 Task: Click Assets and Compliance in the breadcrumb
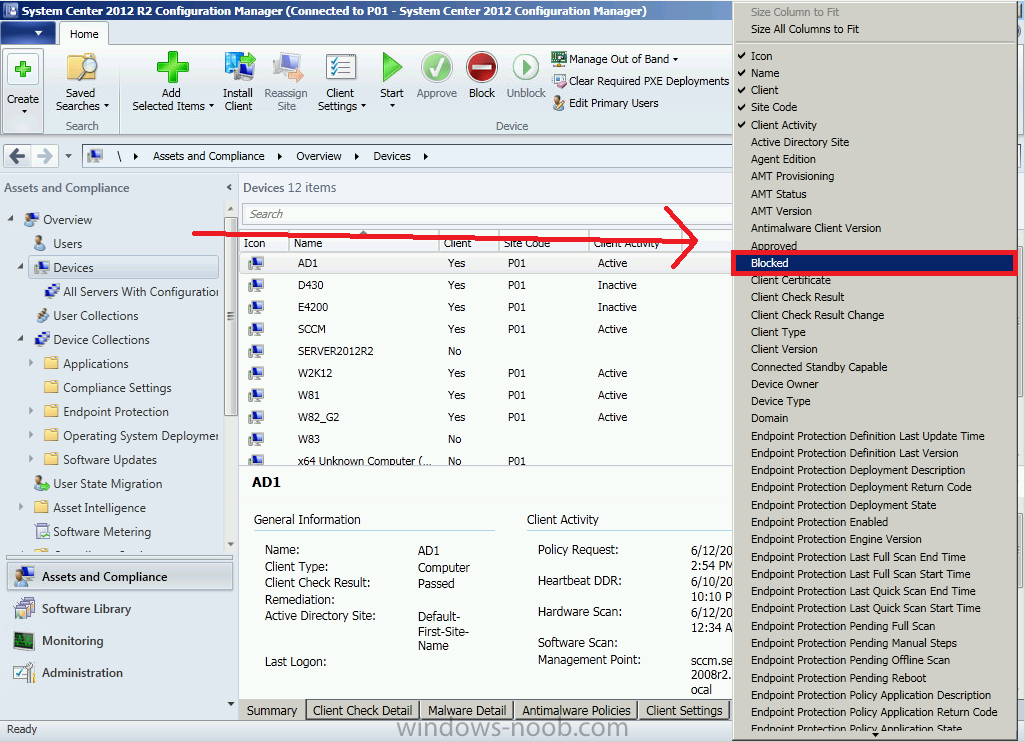[209, 156]
